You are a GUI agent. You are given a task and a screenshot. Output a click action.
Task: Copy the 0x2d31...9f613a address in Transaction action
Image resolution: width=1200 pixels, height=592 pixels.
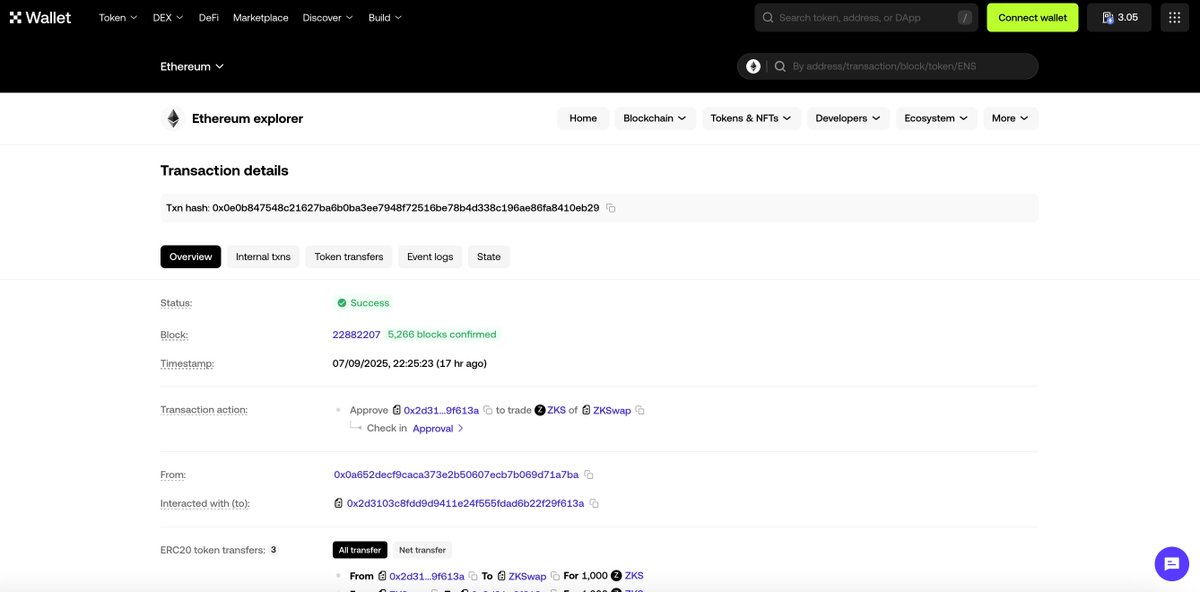pos(488,410)
